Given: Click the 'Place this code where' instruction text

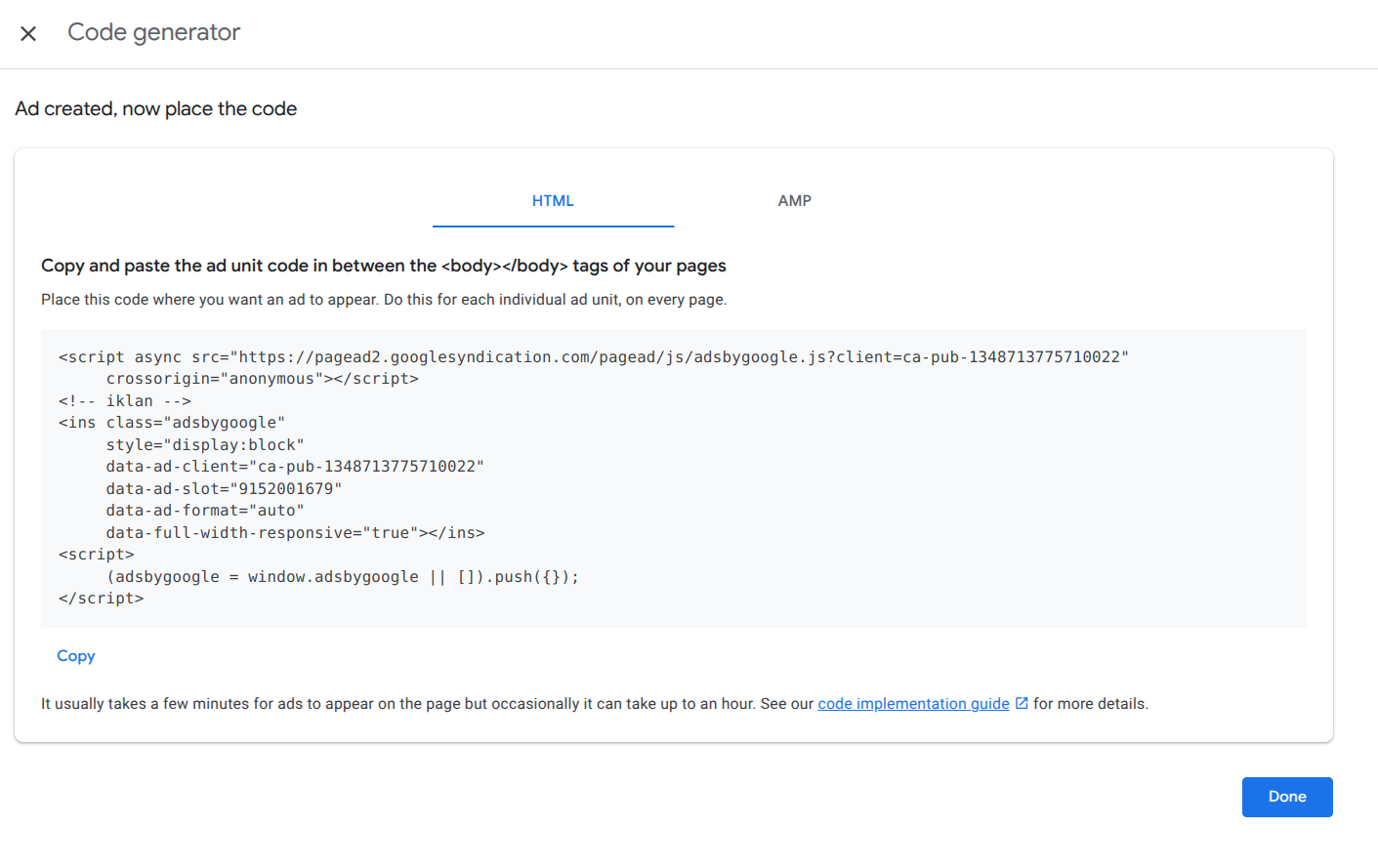Looking at the screenshot, I should click(384, 300).
